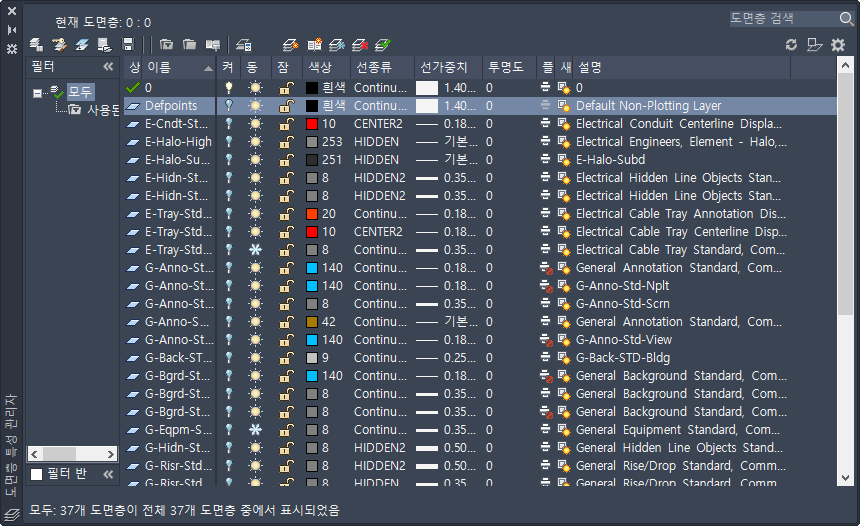Screen dimensions: 860x526
Task: Open linetype CENTER2 for E-Cndt-St layer
Action: pos(378,124)
